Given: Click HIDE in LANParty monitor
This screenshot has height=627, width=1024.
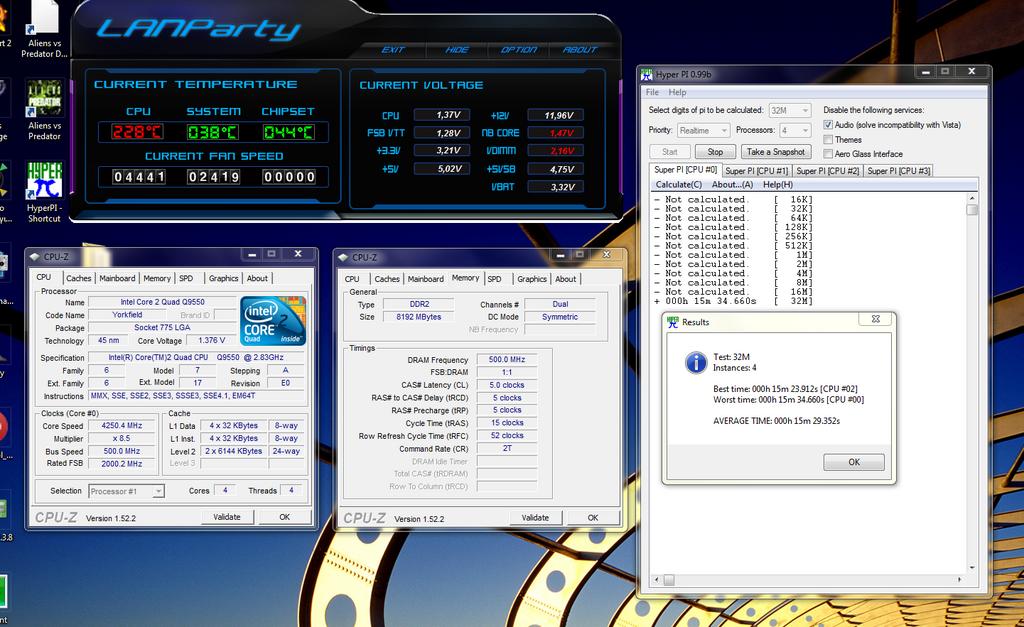Looking at the screenshot, I should tap(456, 50).
